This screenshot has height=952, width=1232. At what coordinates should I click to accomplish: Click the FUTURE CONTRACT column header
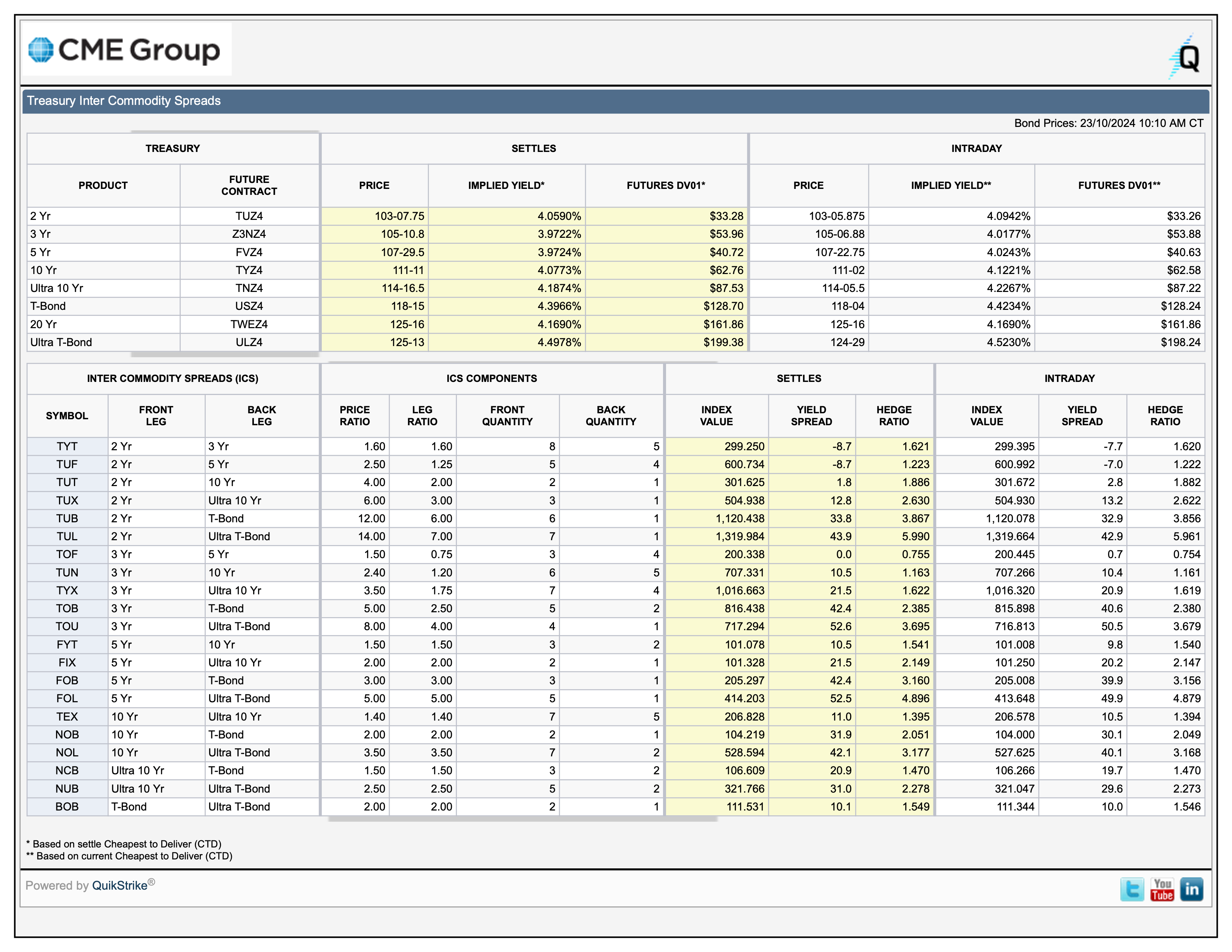249,185
